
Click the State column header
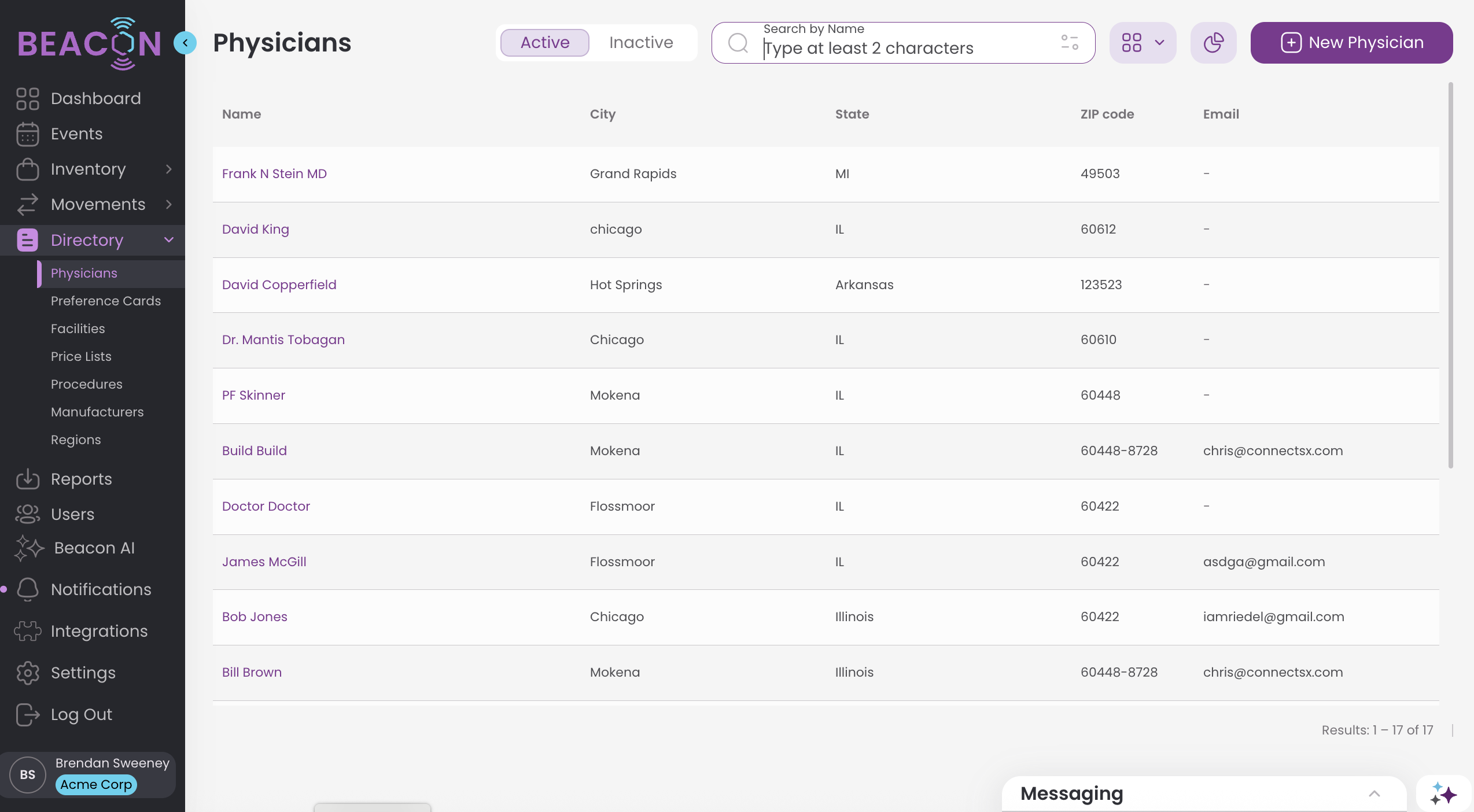click(852, 115)
